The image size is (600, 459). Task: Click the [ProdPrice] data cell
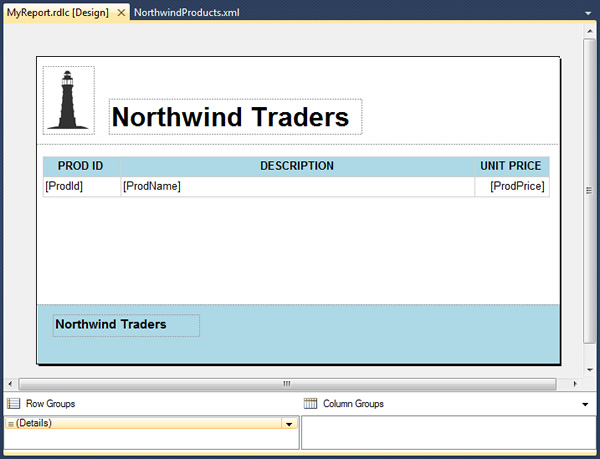coord(512,187)
